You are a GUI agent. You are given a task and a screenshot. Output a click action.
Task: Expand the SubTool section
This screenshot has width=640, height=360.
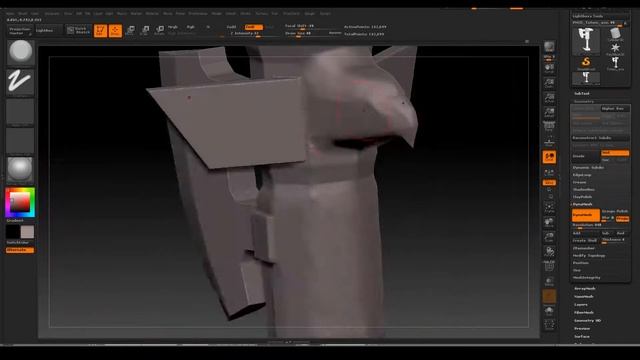click(582, 93)
